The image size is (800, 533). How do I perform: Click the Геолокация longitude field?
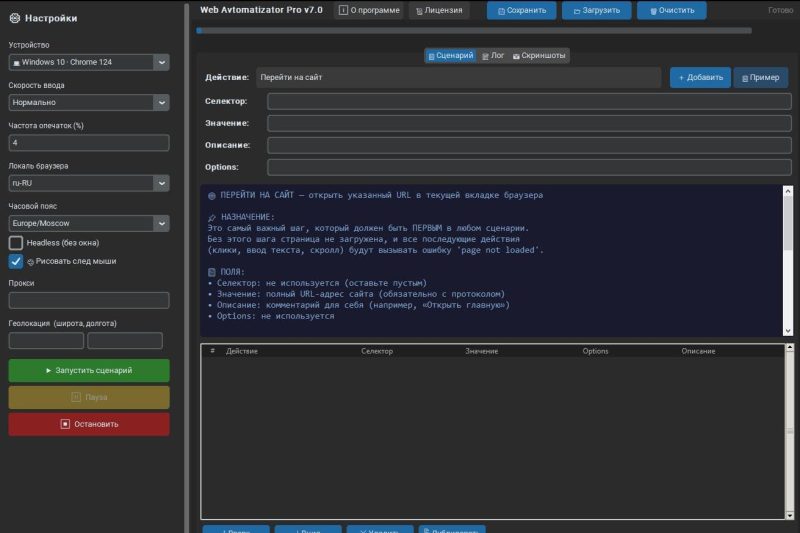[125, 341]
